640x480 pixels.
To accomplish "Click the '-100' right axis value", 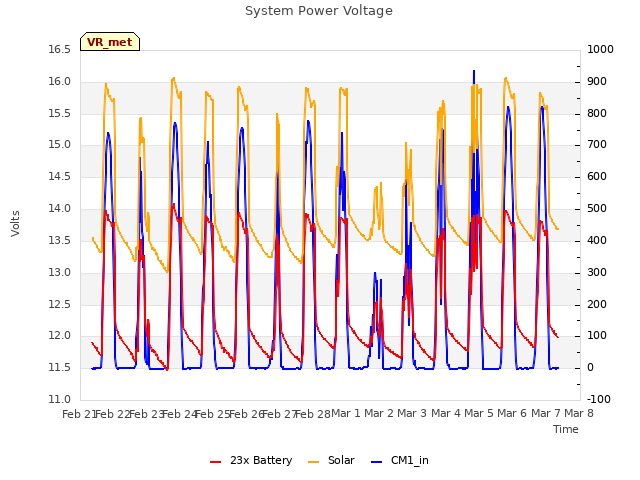I will [x=599, y=399].
